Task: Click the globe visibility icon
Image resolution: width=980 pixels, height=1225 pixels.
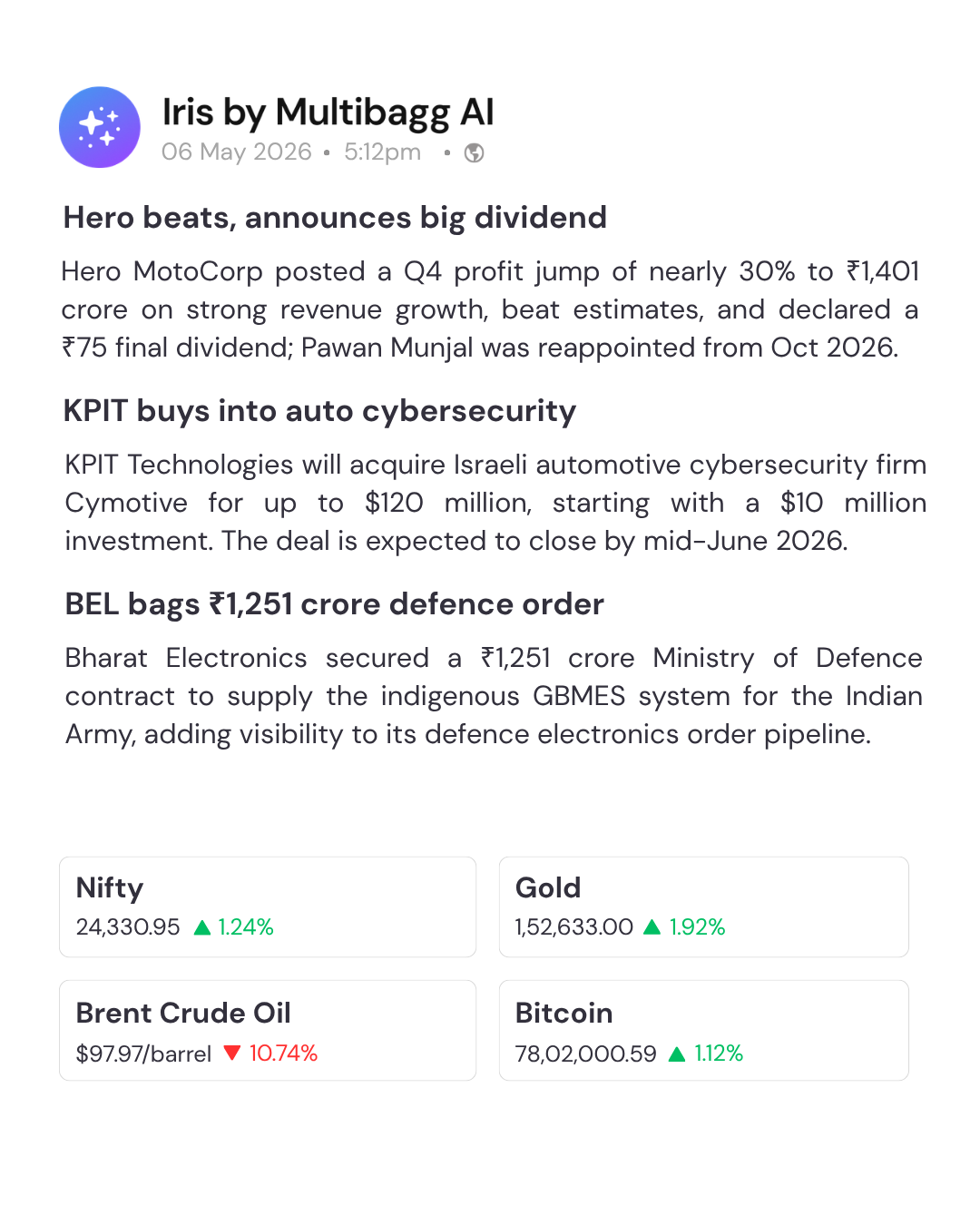Action: tap(474, 152)
